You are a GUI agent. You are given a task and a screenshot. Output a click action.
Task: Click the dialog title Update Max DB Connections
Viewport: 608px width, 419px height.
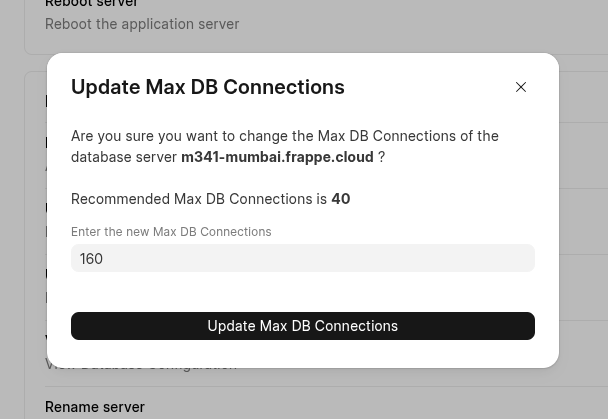[x=207, y=87]
